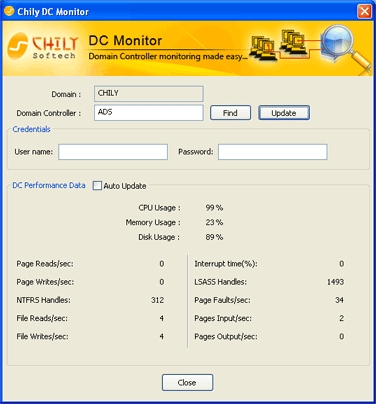The height and width of the screenshot is (404, 376).
Task: Click the Chily Softech logo in banner
Action: pyautogui.click(x=43, y=48)
